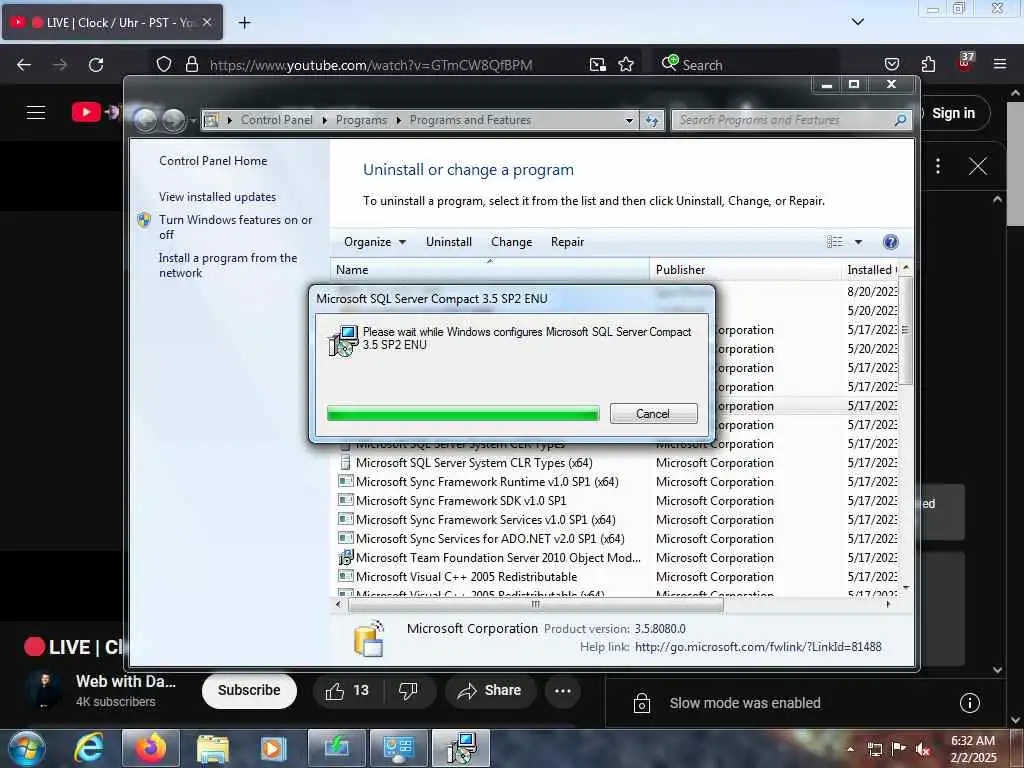1024x768 pixels.
Task: Open the Organize menu
Action: [x=375, y=242]
